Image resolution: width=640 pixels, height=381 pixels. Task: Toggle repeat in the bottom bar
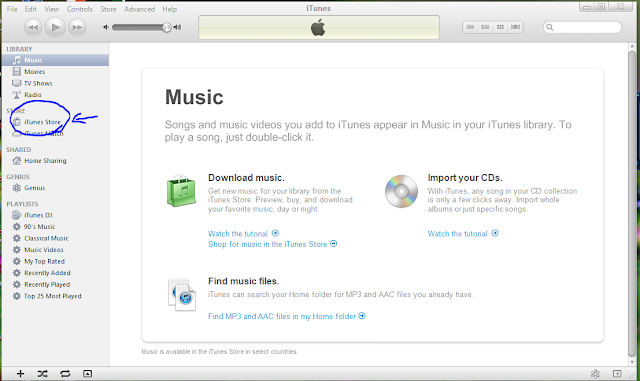pyautogui.click(x=65, y=373)
